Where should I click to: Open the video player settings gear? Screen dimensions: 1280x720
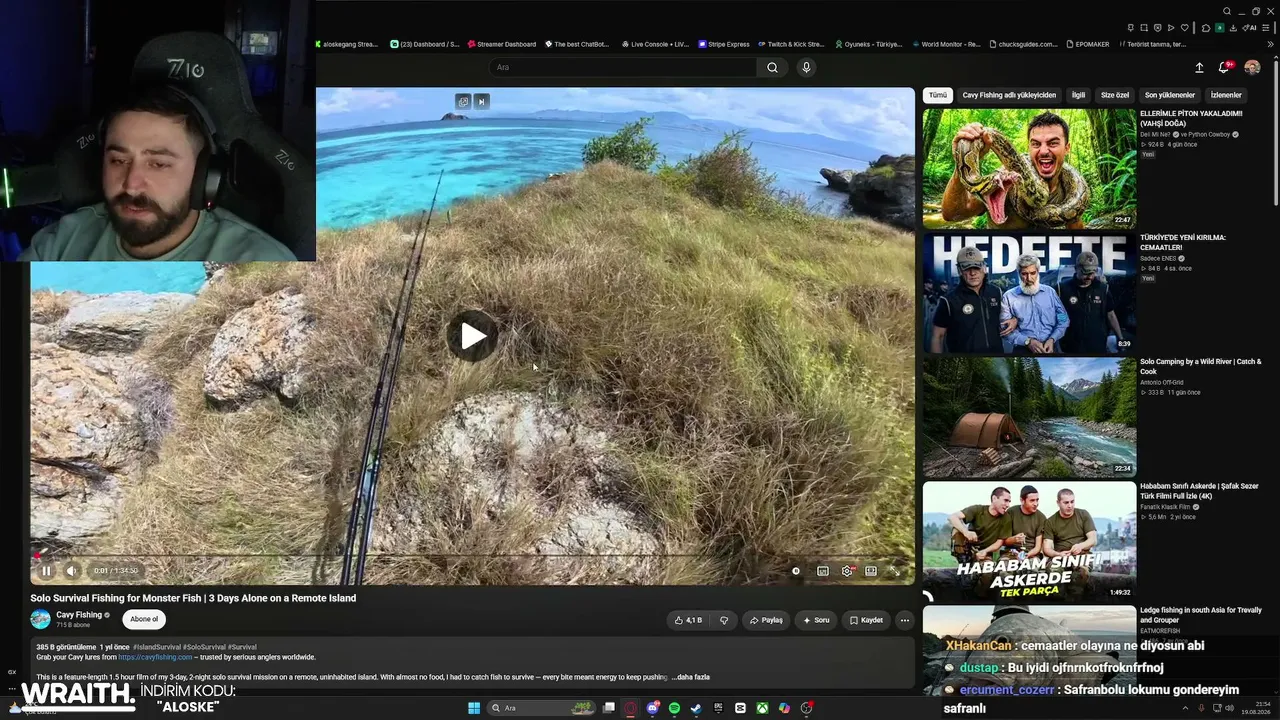(x=847, y=571)
